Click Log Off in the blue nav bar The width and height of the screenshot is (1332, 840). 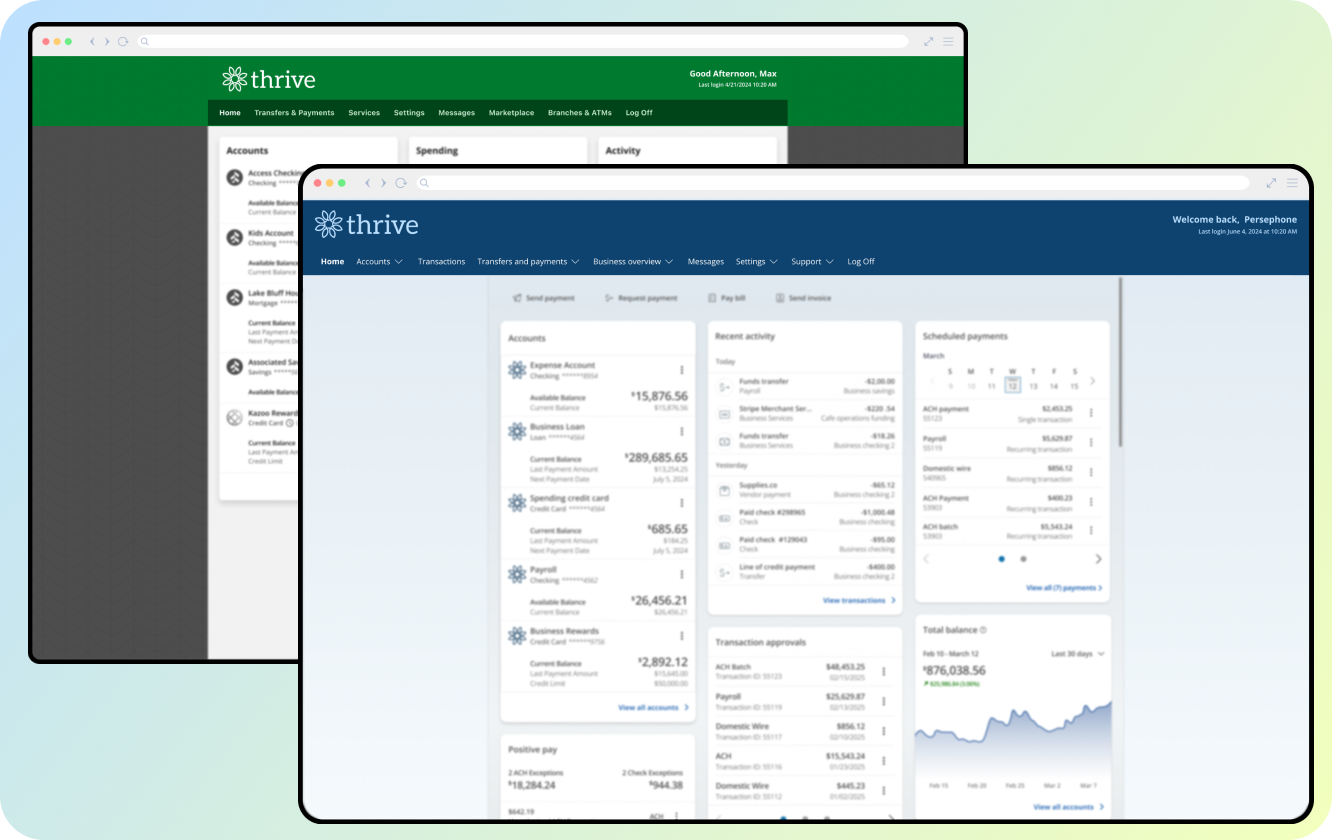(861, 262)
